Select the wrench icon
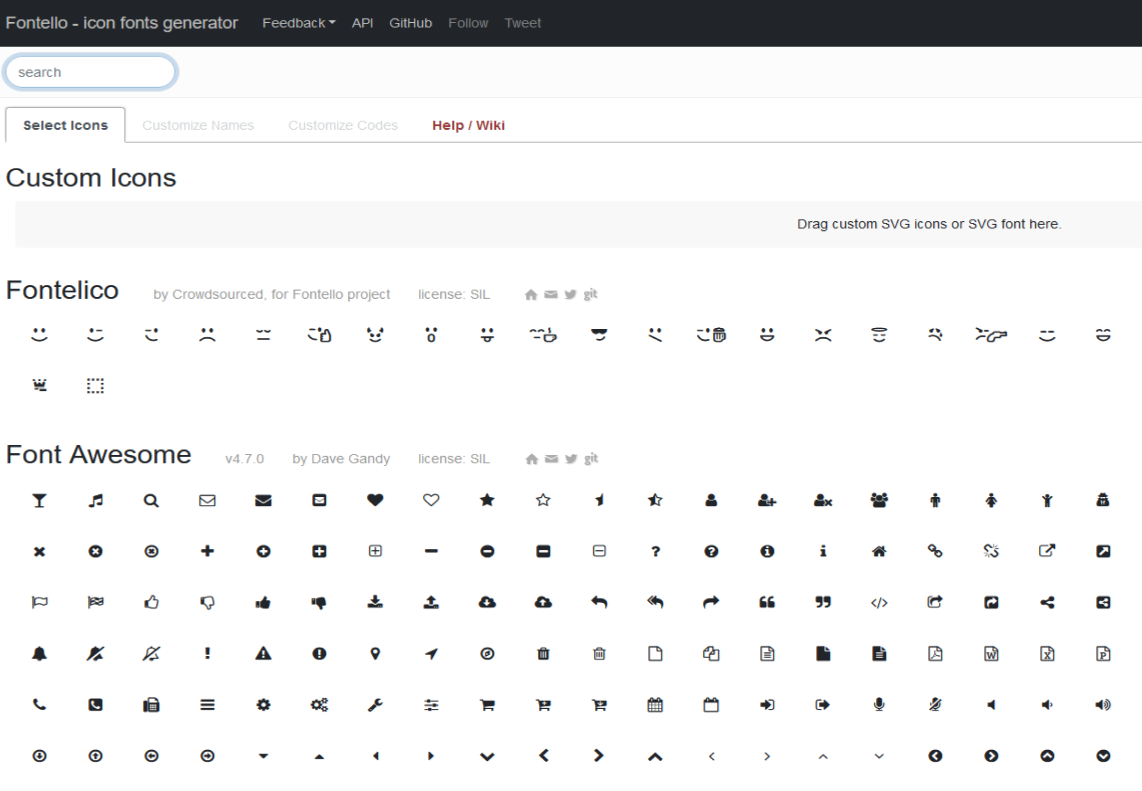Image resolution: width=1142 pixels, height=791 pixels. coord(375,704)
